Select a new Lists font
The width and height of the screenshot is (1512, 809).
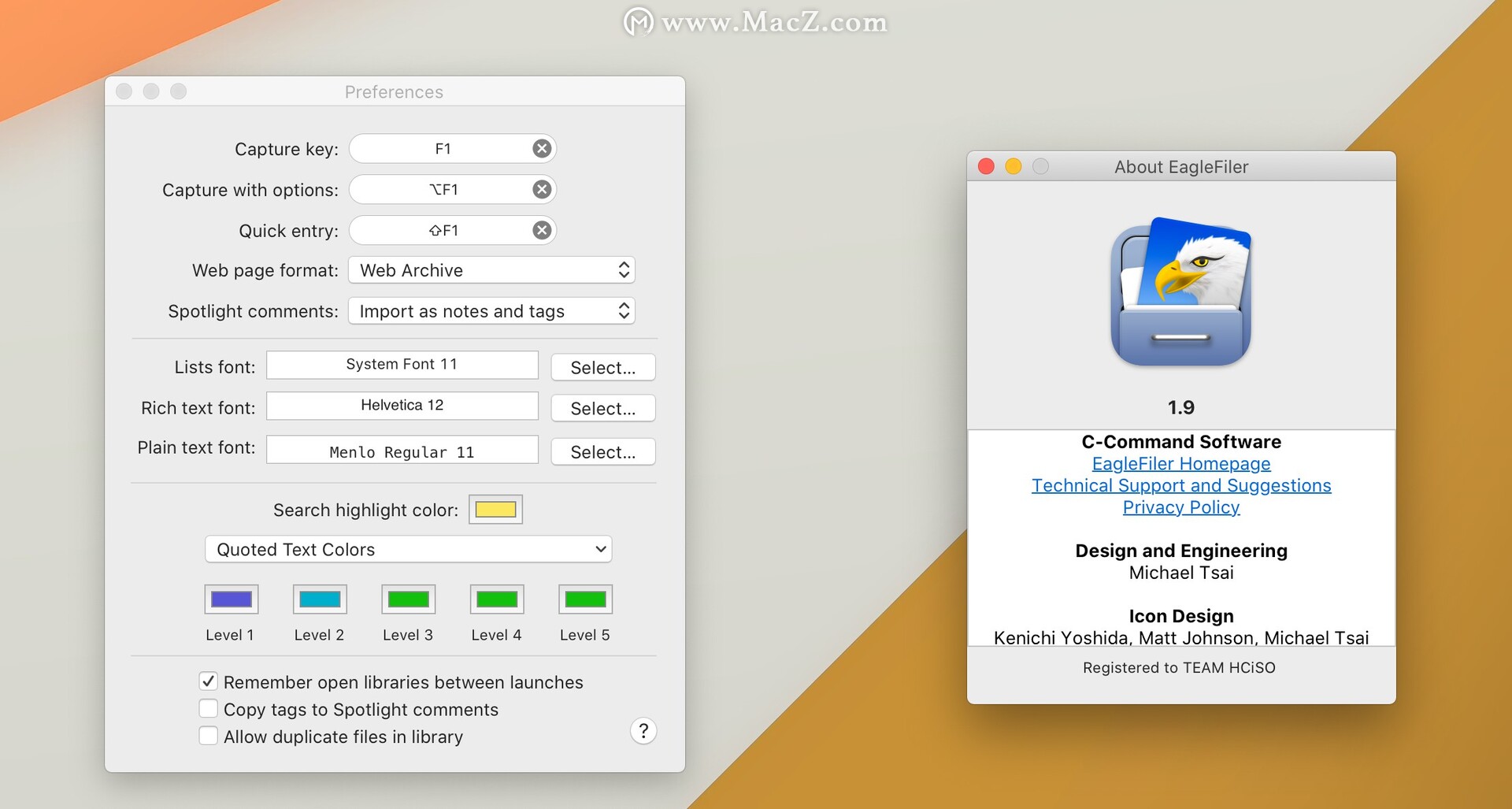pyautogui.click(x=603, y=367)
